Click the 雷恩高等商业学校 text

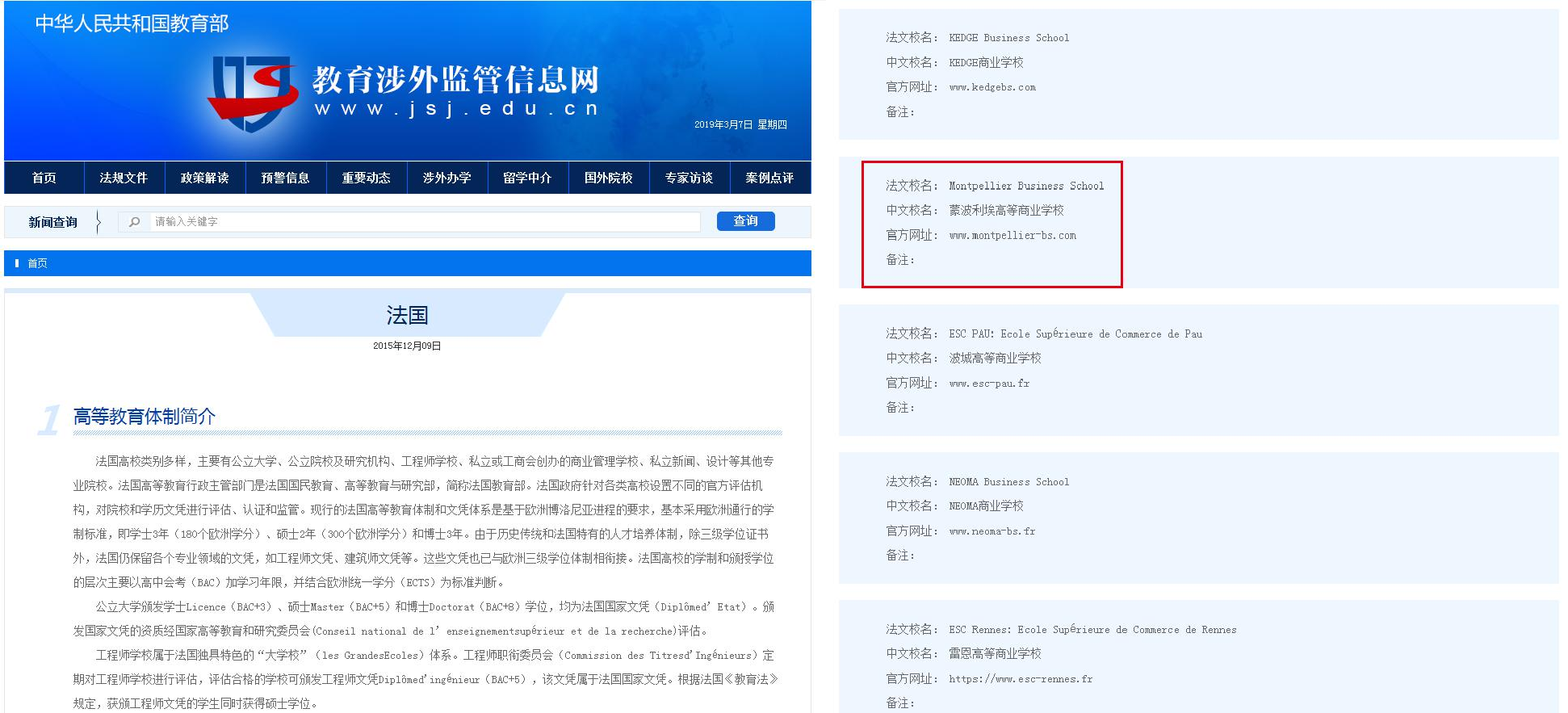(995, 653)
